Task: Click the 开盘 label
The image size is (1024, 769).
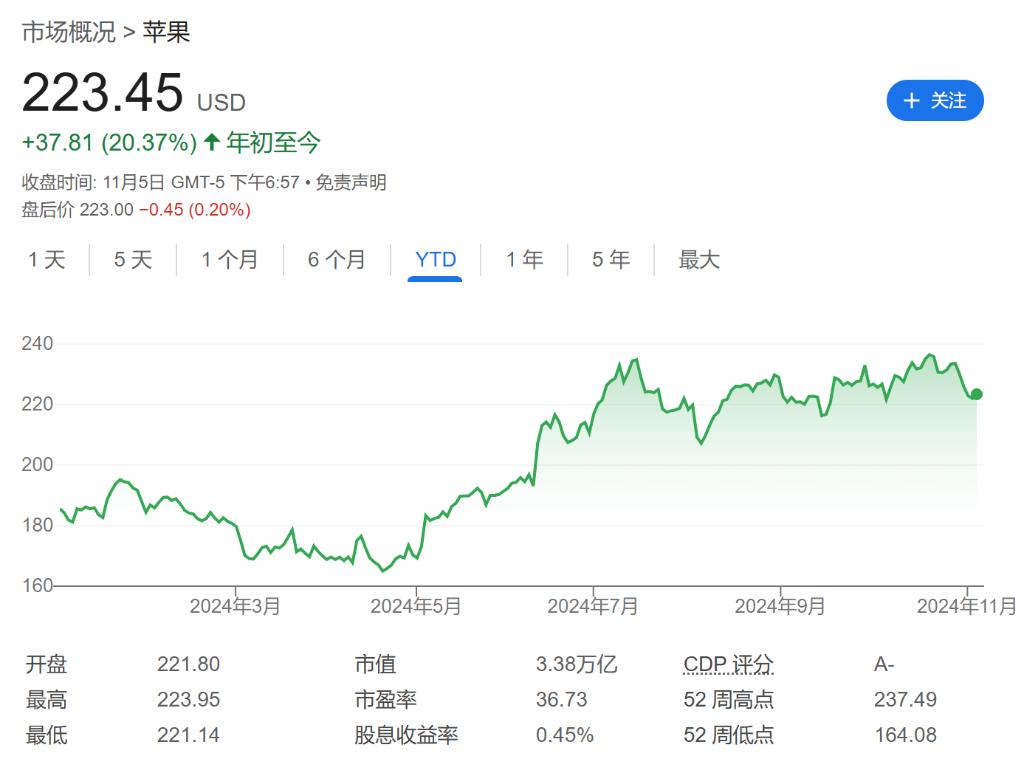Action: 46,665
